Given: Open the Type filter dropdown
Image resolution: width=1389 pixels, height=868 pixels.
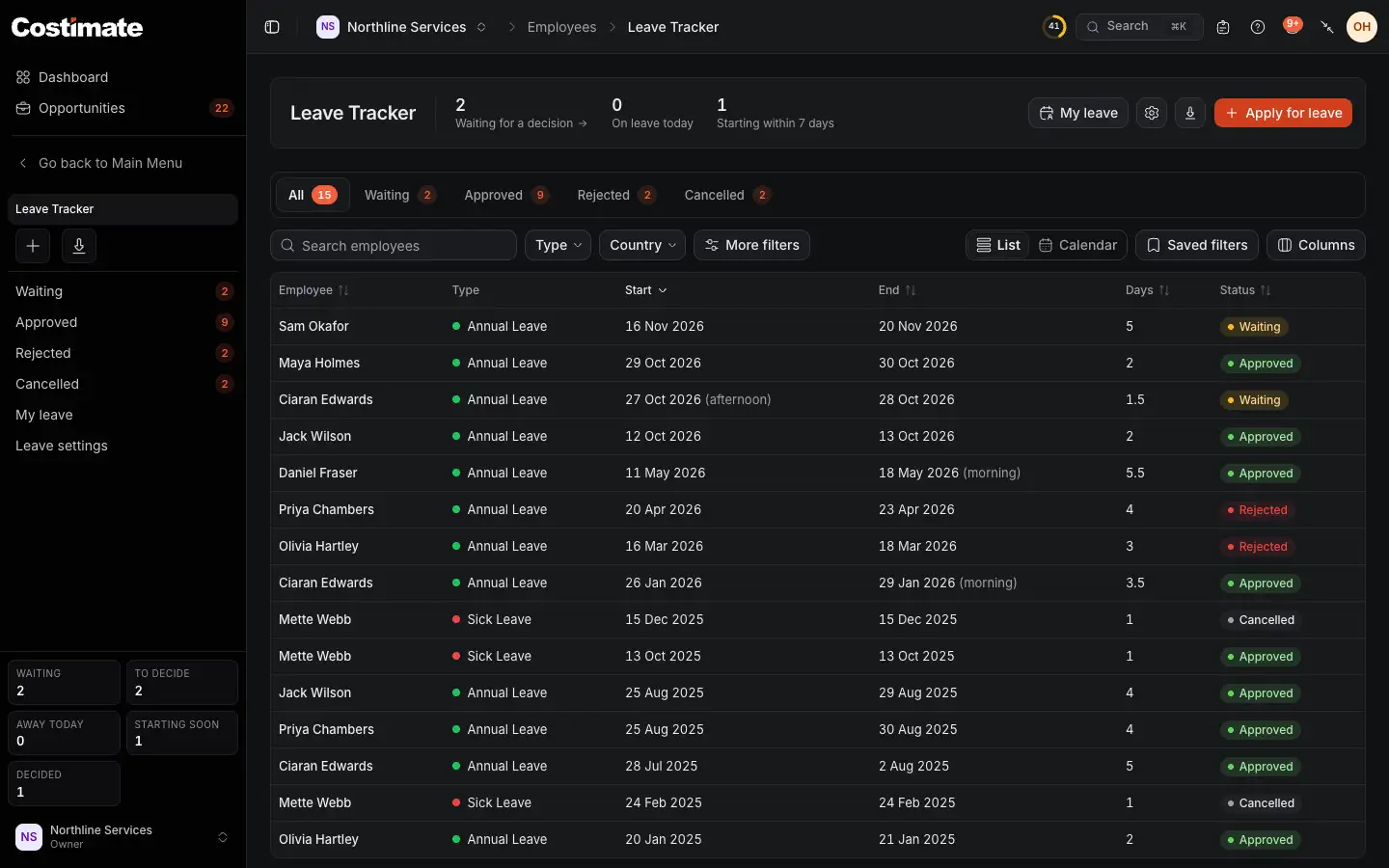Looking at the screenshot, I should pyautogui.click(x=558, y=245).
